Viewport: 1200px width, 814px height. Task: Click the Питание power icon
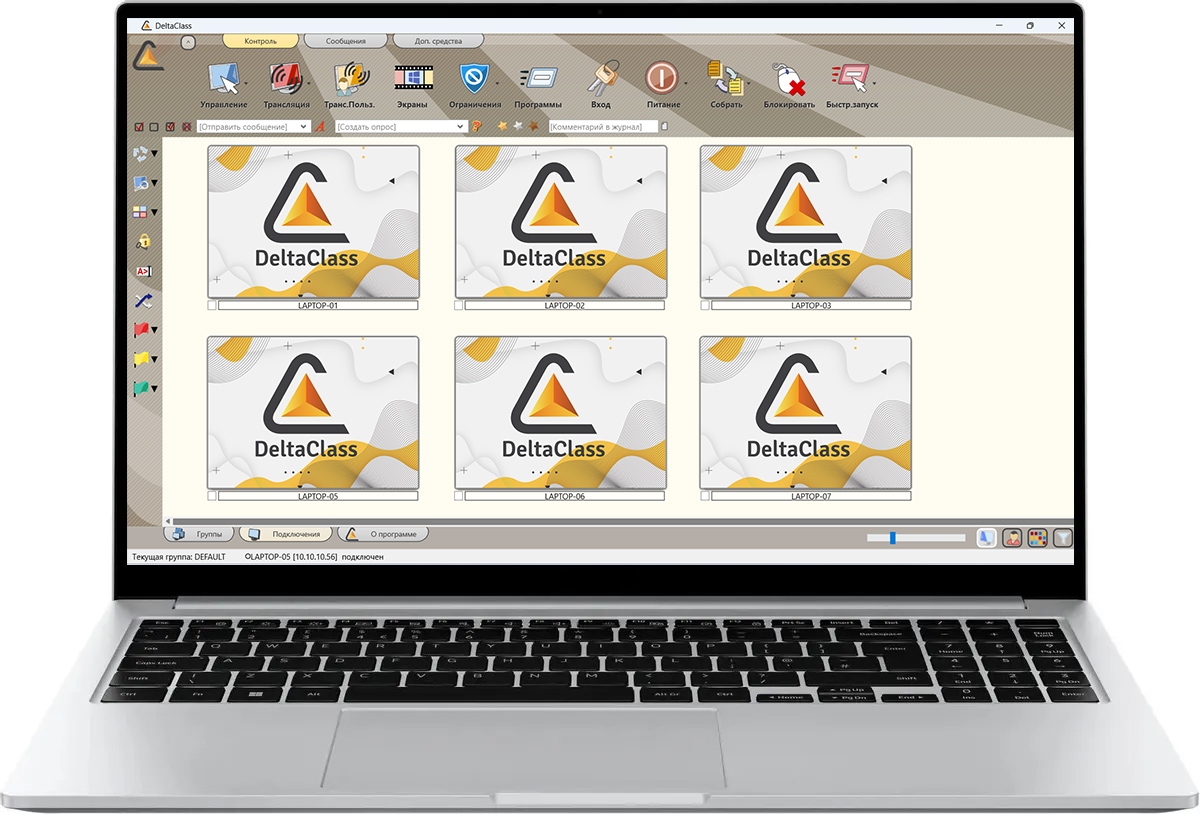[x=661, y=79]
